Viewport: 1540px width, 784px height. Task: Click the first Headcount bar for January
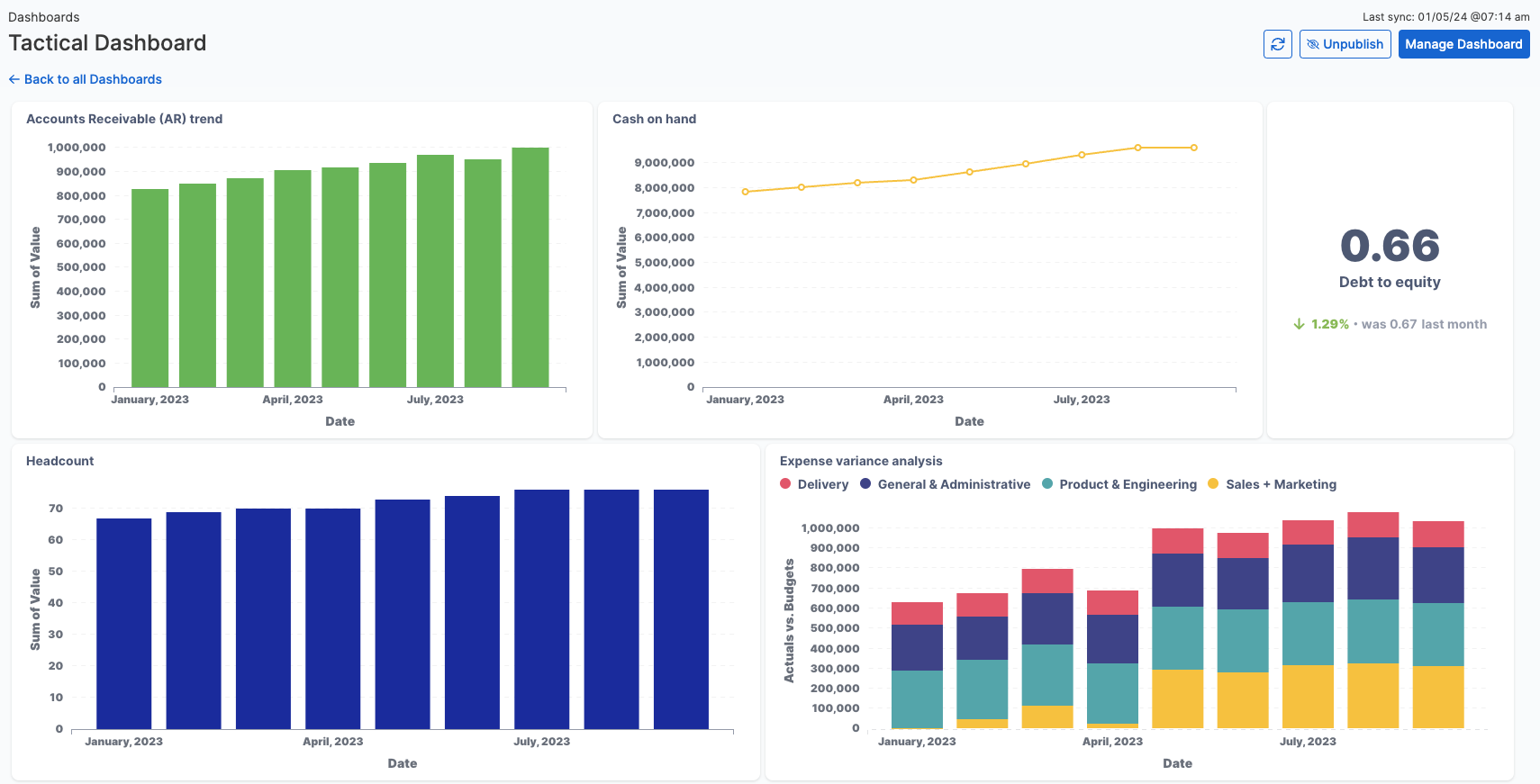pyautogui.click(x=124, y=623)
